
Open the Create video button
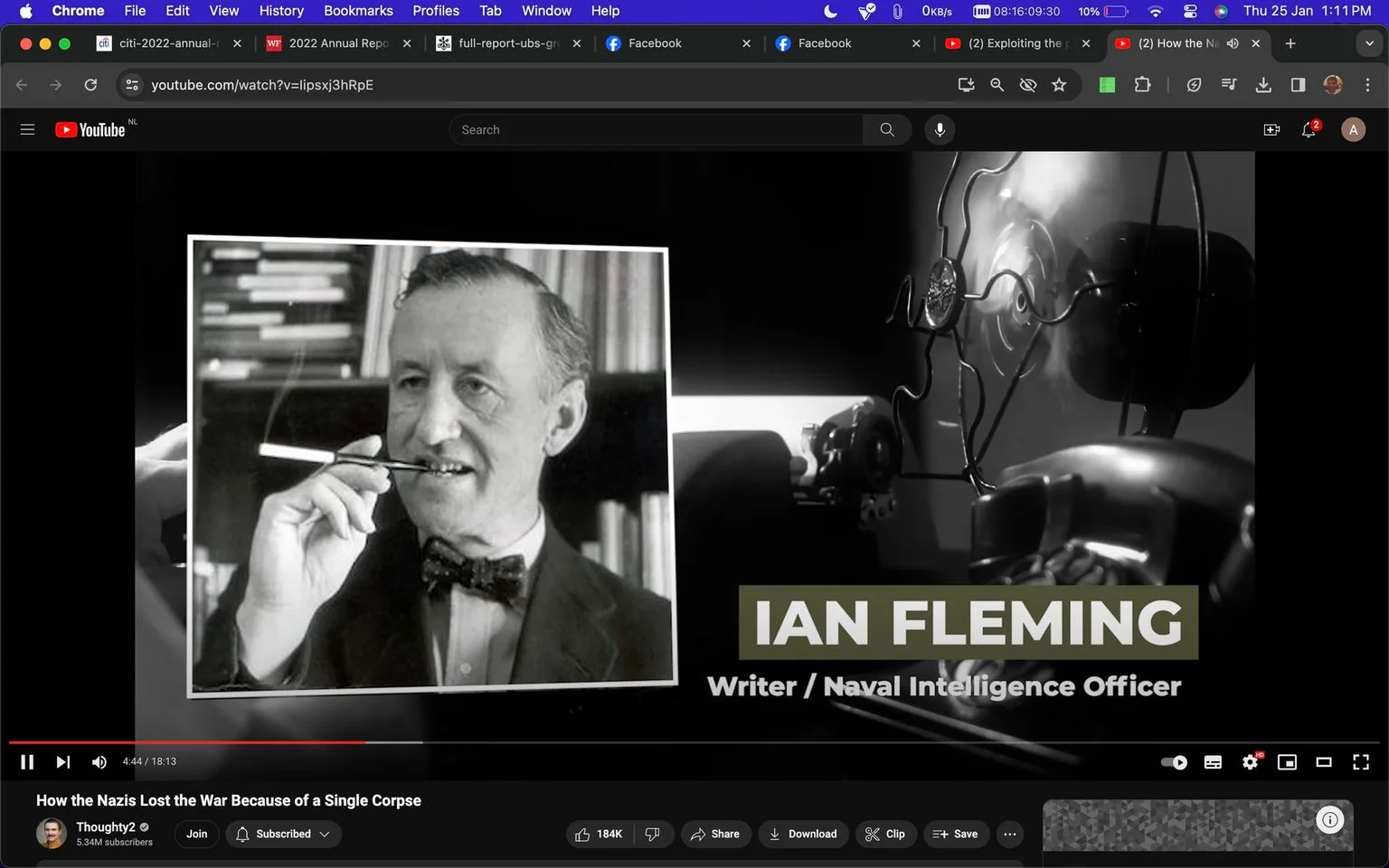[x=1271, y=129]
